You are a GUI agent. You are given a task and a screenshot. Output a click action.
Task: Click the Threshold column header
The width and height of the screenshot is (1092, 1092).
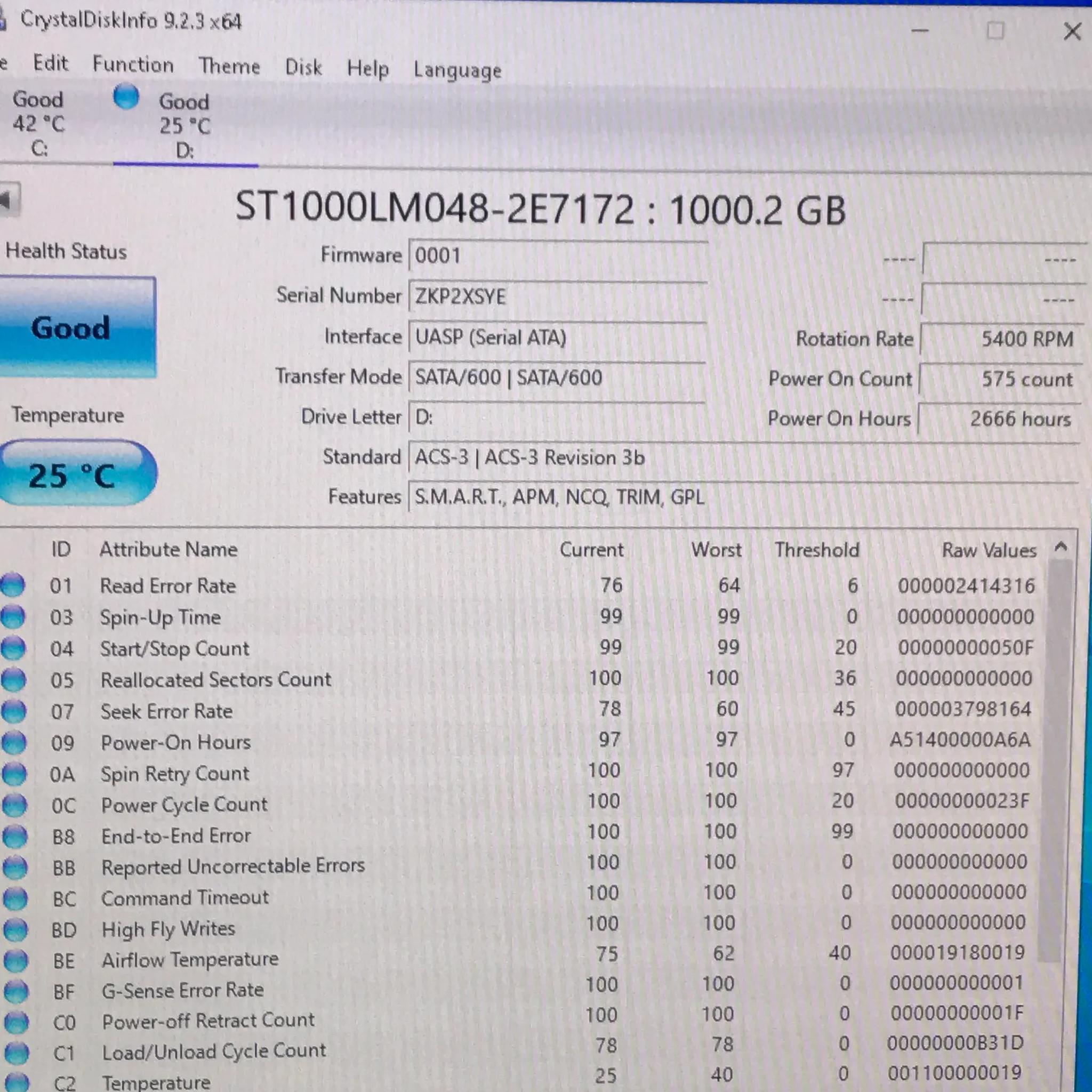817,550
